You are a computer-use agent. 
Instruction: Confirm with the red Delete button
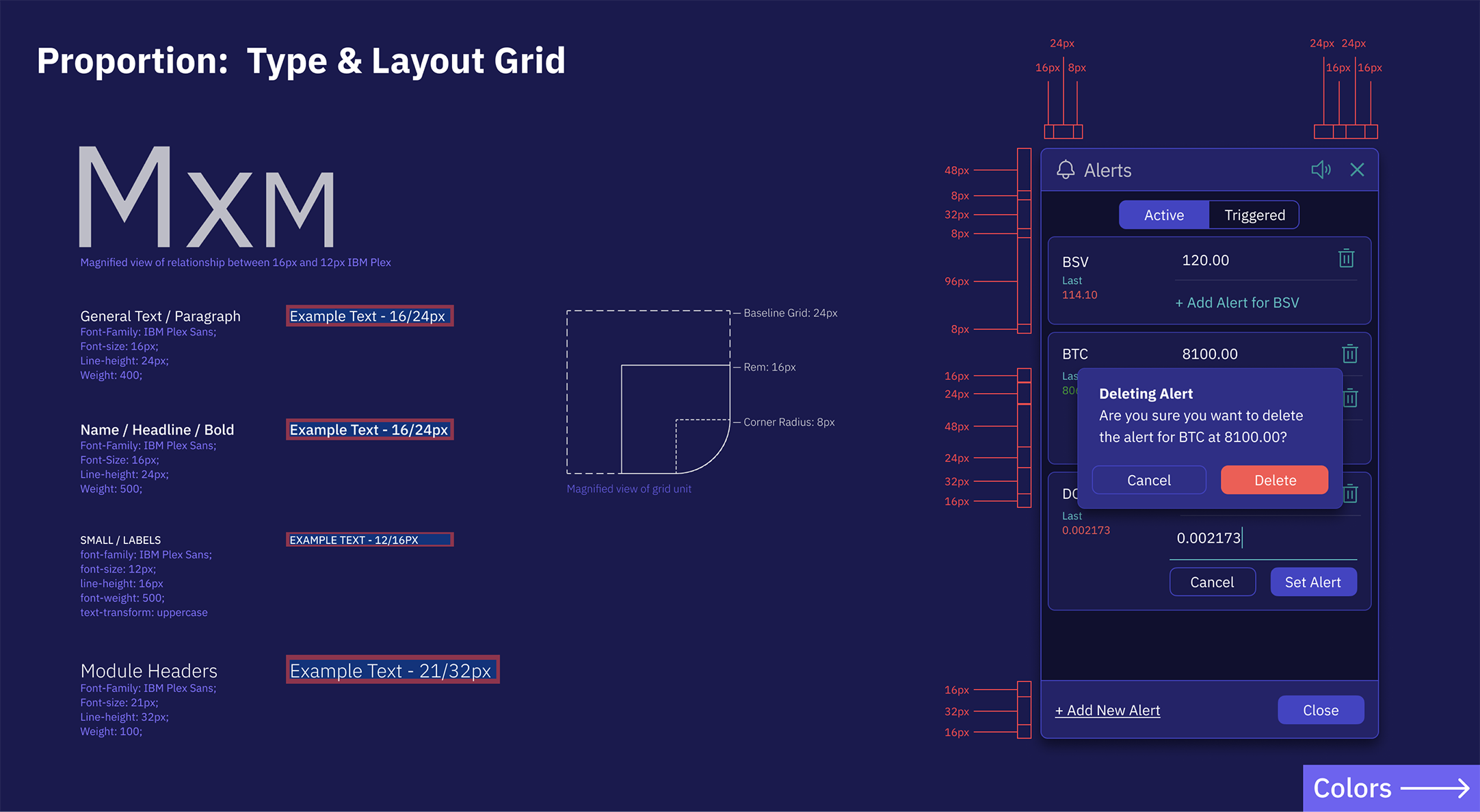1275,480
